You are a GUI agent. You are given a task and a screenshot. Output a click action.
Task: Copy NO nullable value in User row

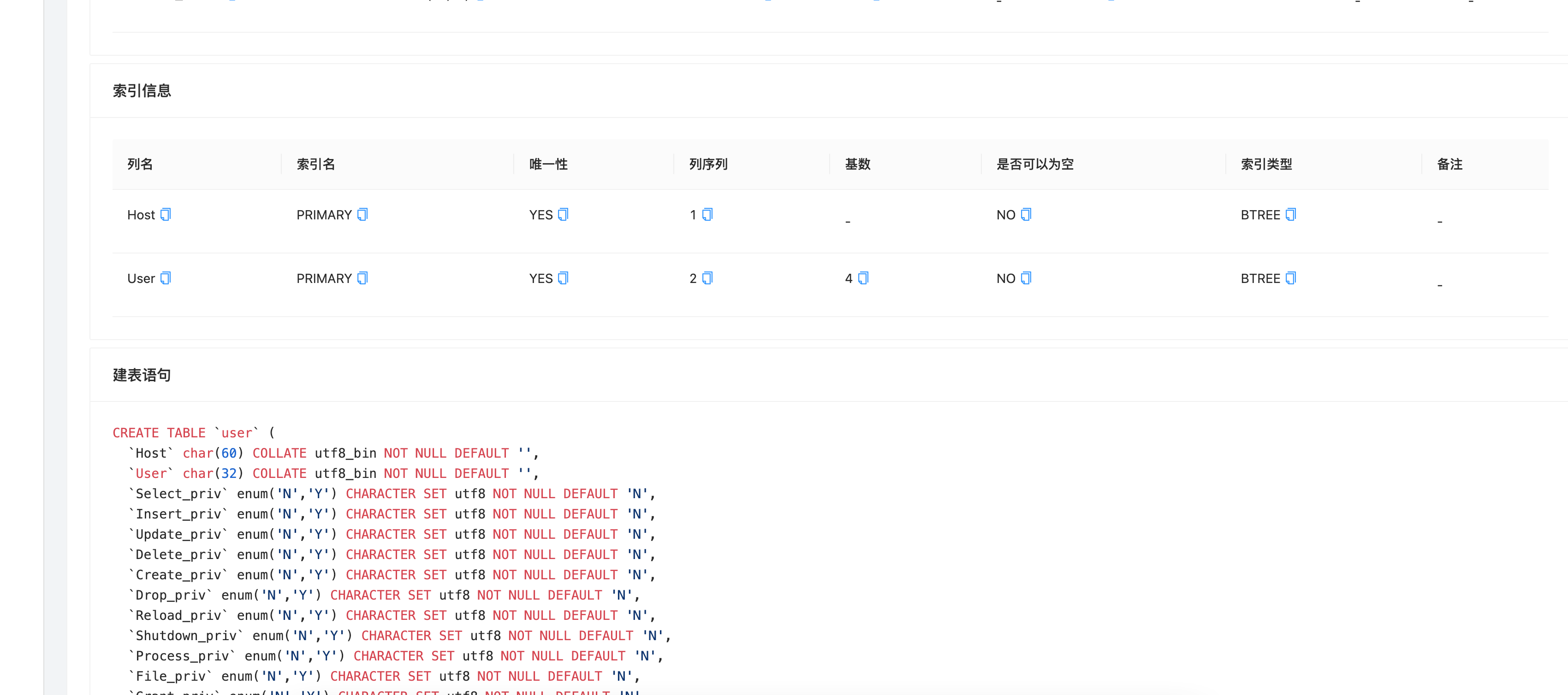click(x=1026, y=278)
